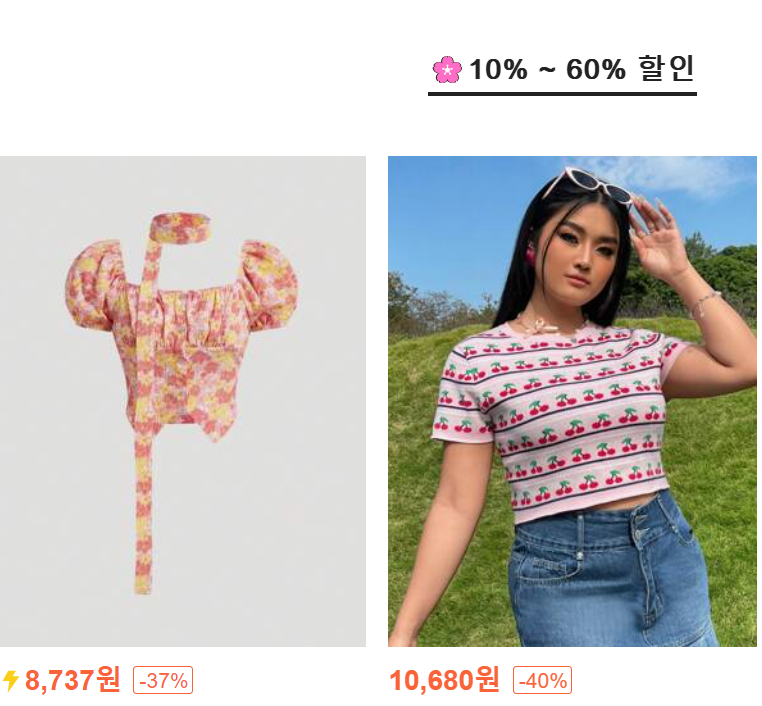Open the 10% ~ 60% 할인 heading link
Screen dimensions: 762x706
(x=563, y=69)
